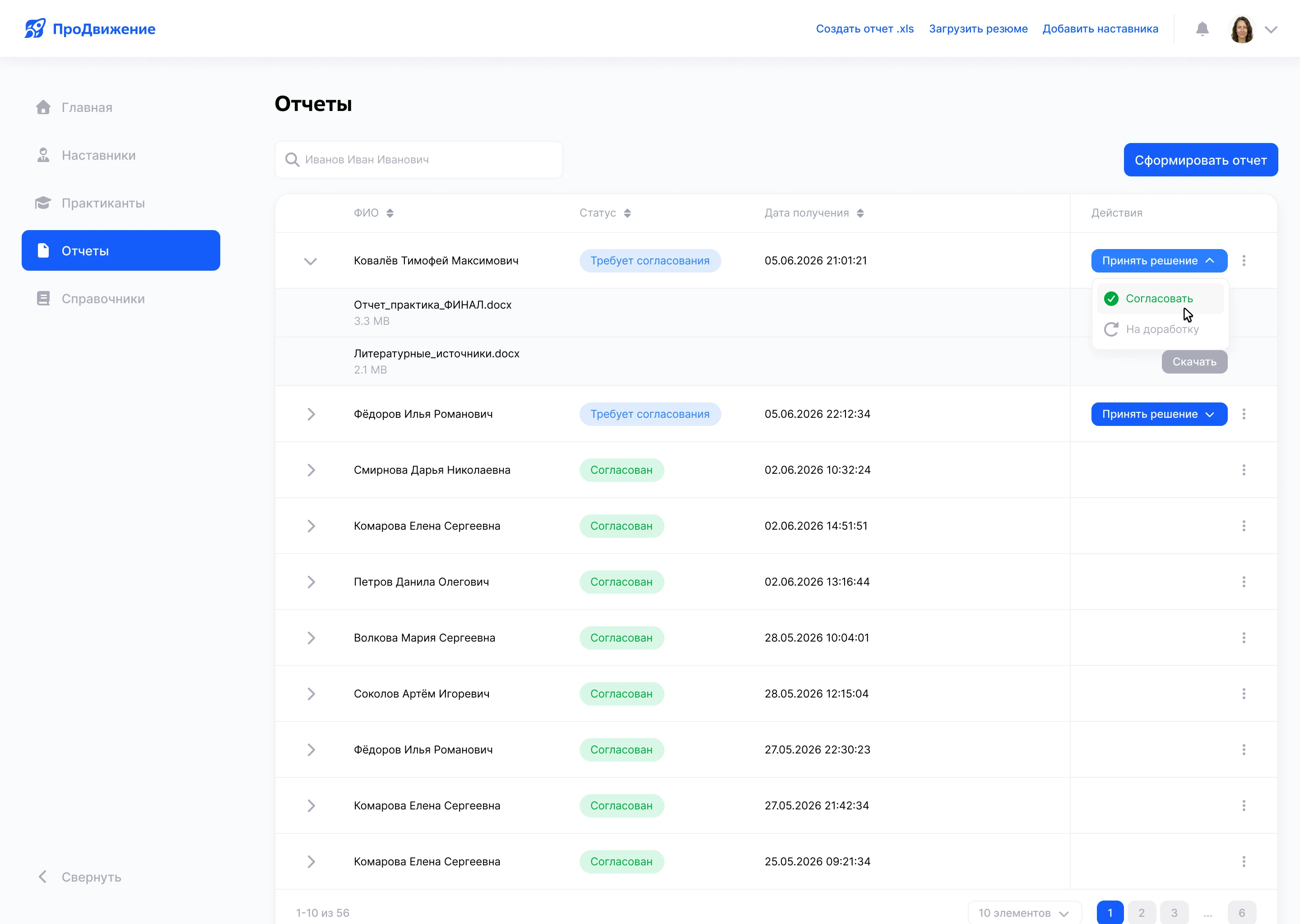Viewport: 1300px width, 924px height.
Task: Open more options for Комарова 27.05.2026 row
Action: 1244,806
